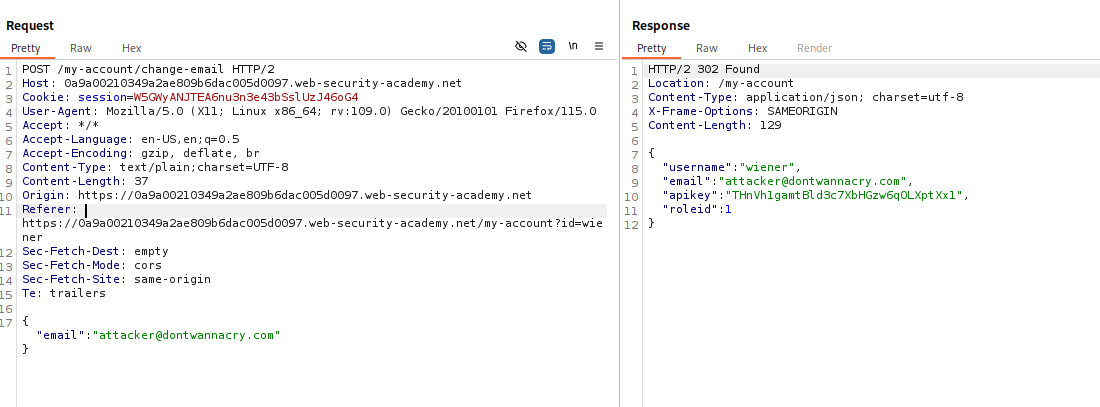
Task: Open the Request hamburger options menu
Action: coord(599,47)
